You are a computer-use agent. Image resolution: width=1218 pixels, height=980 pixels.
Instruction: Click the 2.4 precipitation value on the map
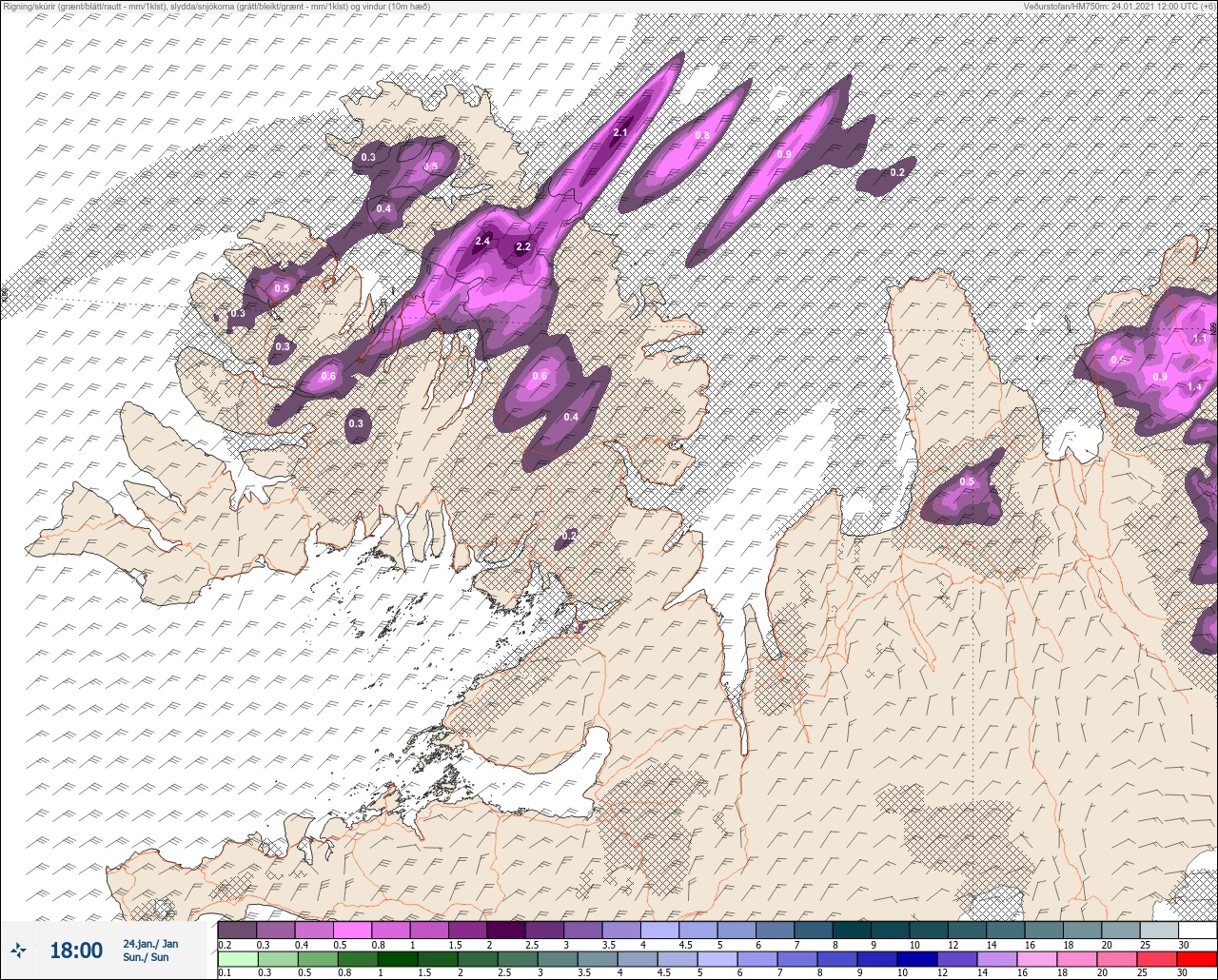coord(482,241)
